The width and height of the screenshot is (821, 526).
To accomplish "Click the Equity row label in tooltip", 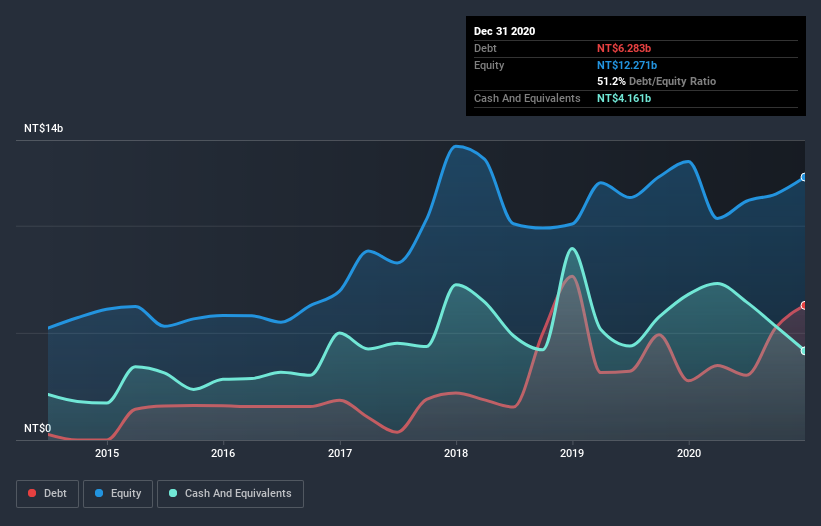I will pyautogui.click(x=489, y=65).
